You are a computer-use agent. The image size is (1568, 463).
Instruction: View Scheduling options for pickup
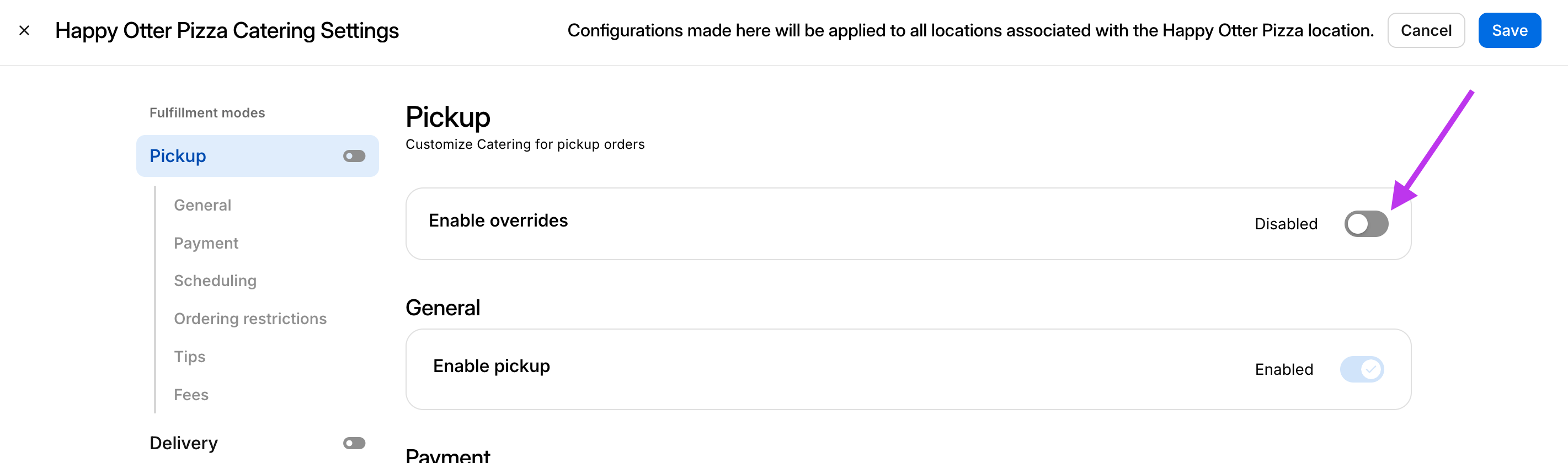coord(216,281)
